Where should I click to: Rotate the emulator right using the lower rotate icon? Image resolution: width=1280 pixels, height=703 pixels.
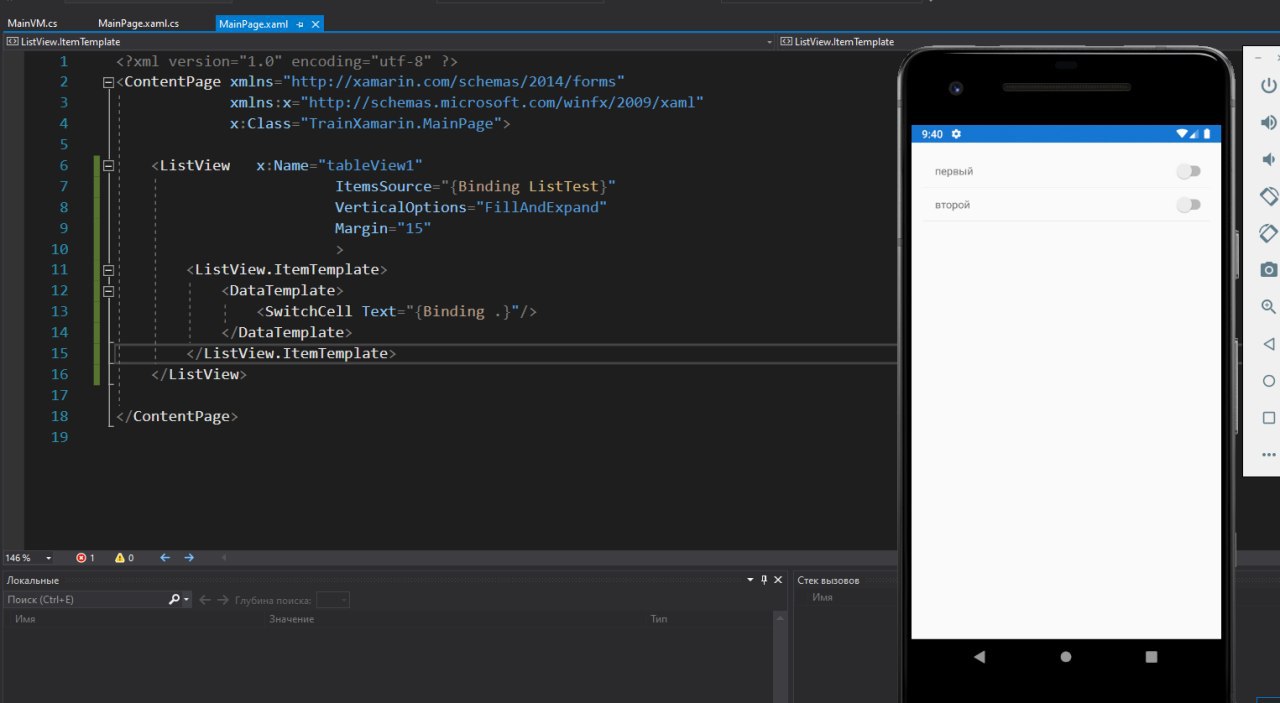click(1268, 233)
